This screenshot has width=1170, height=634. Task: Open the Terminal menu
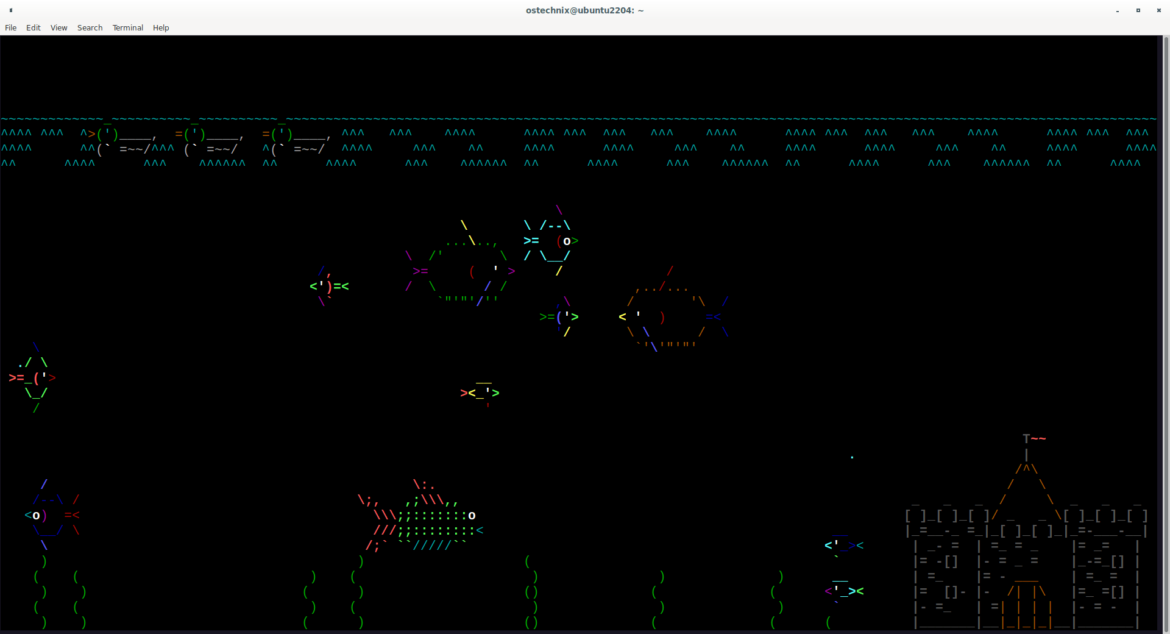point(127,28)
